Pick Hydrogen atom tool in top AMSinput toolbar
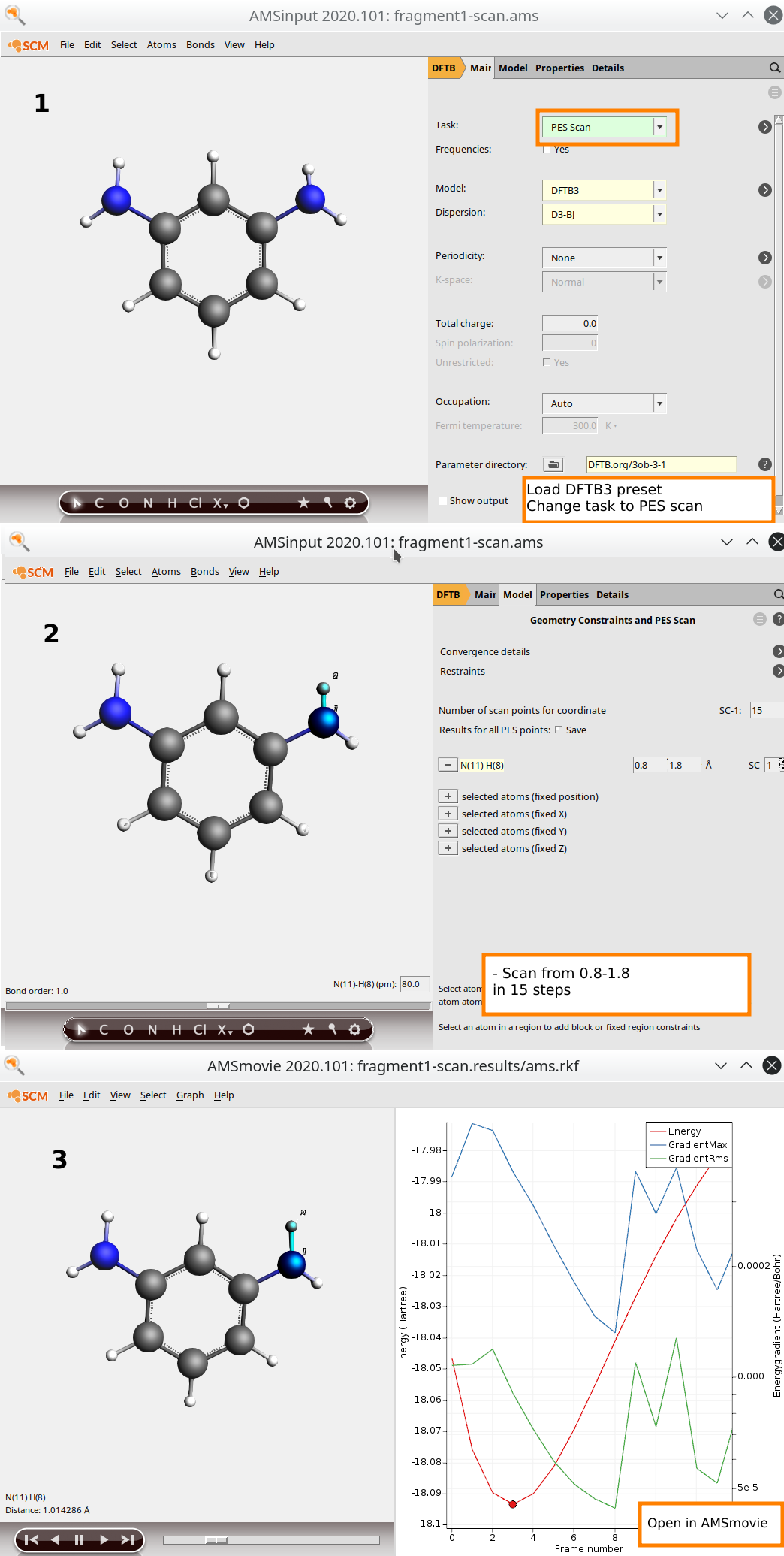 click(x=172, y=503)
